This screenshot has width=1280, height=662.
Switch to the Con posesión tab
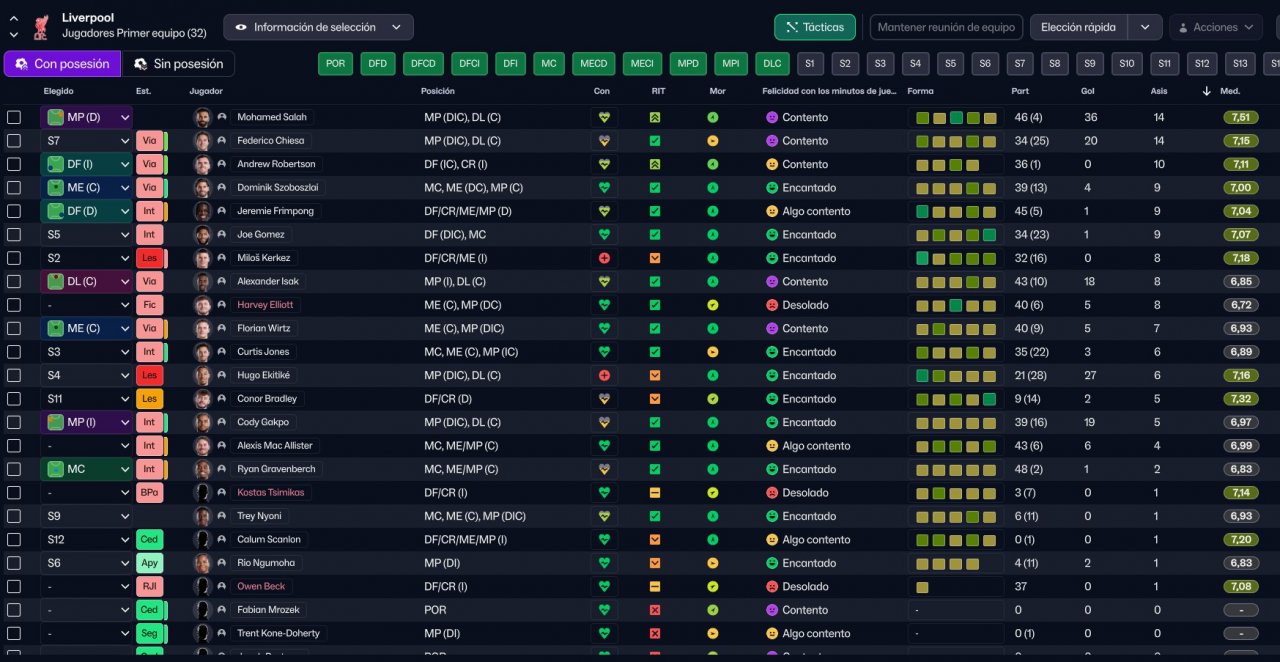(x=62, y=64)
